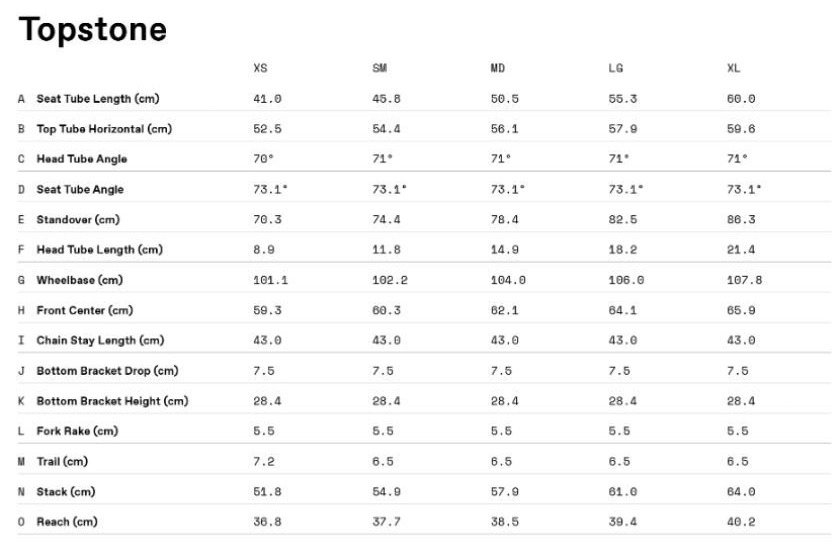Click the Seat Tube Length value 45.8
This screenshot has width=840, height=548.
point(386,99)
